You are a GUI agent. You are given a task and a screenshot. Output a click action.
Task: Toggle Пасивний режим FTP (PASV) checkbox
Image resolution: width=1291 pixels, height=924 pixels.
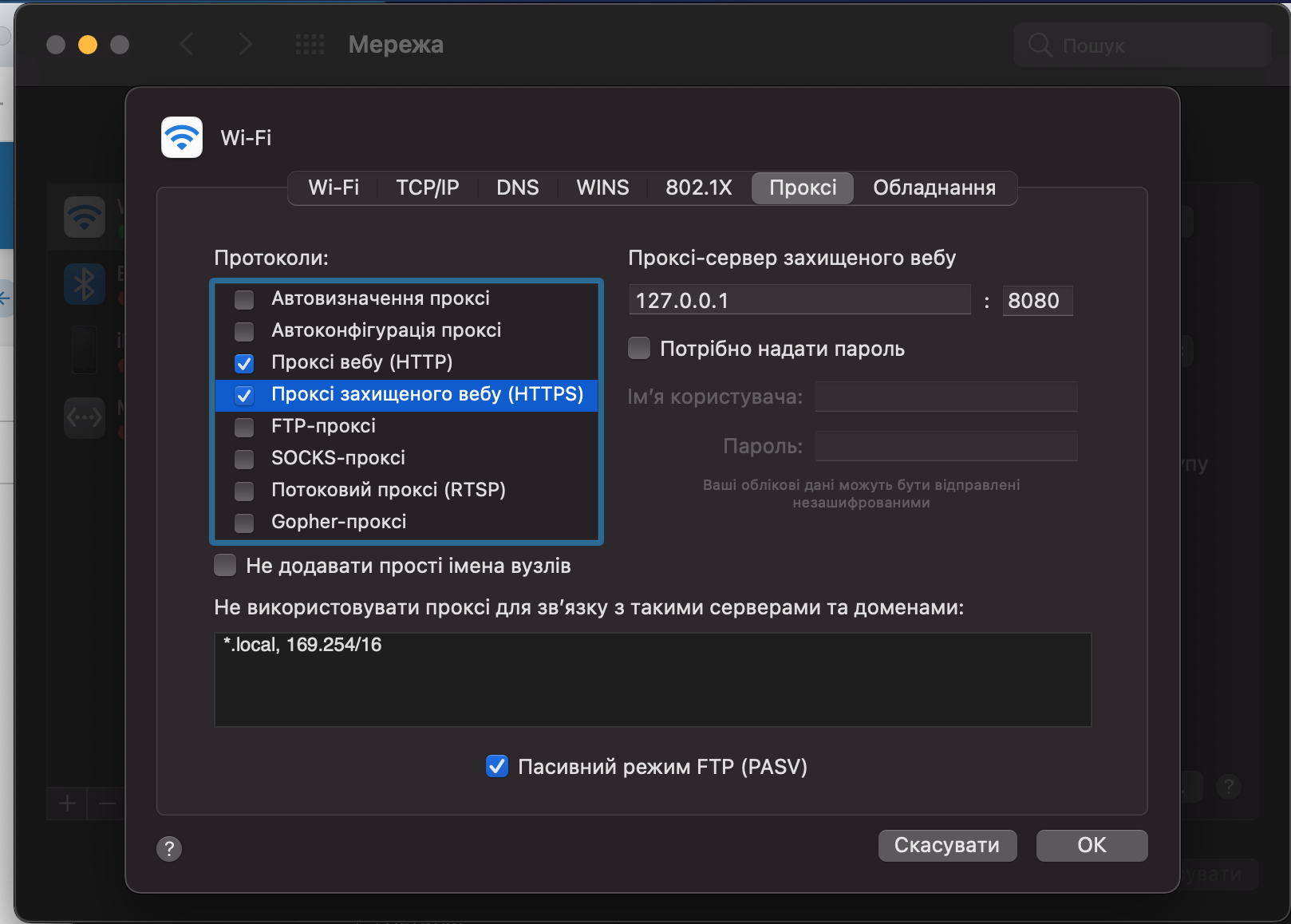[497, 766]
